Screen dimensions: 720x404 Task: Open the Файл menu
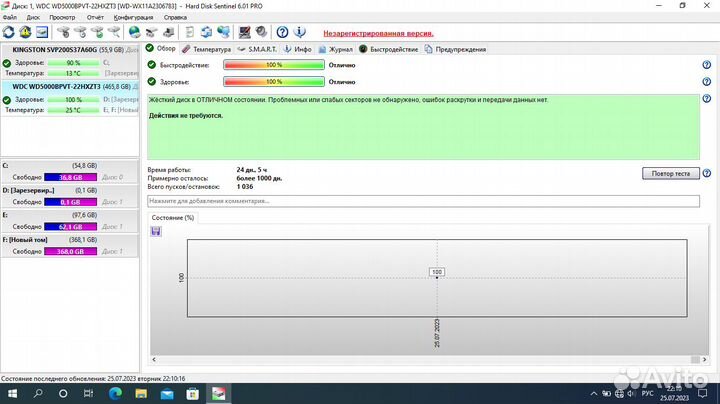point(10,17)
